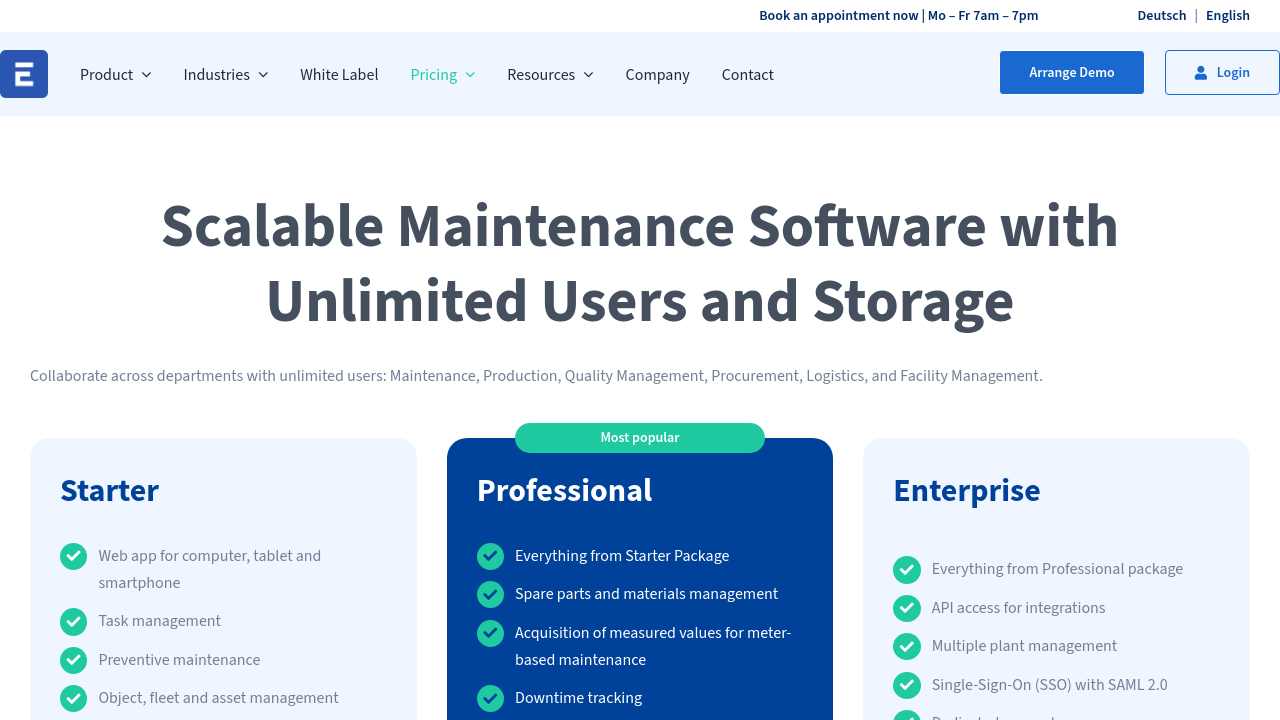This screenshot has width=1280, height=720.
Task: Open the Pricing menu
Action: (x=442, y=75)
